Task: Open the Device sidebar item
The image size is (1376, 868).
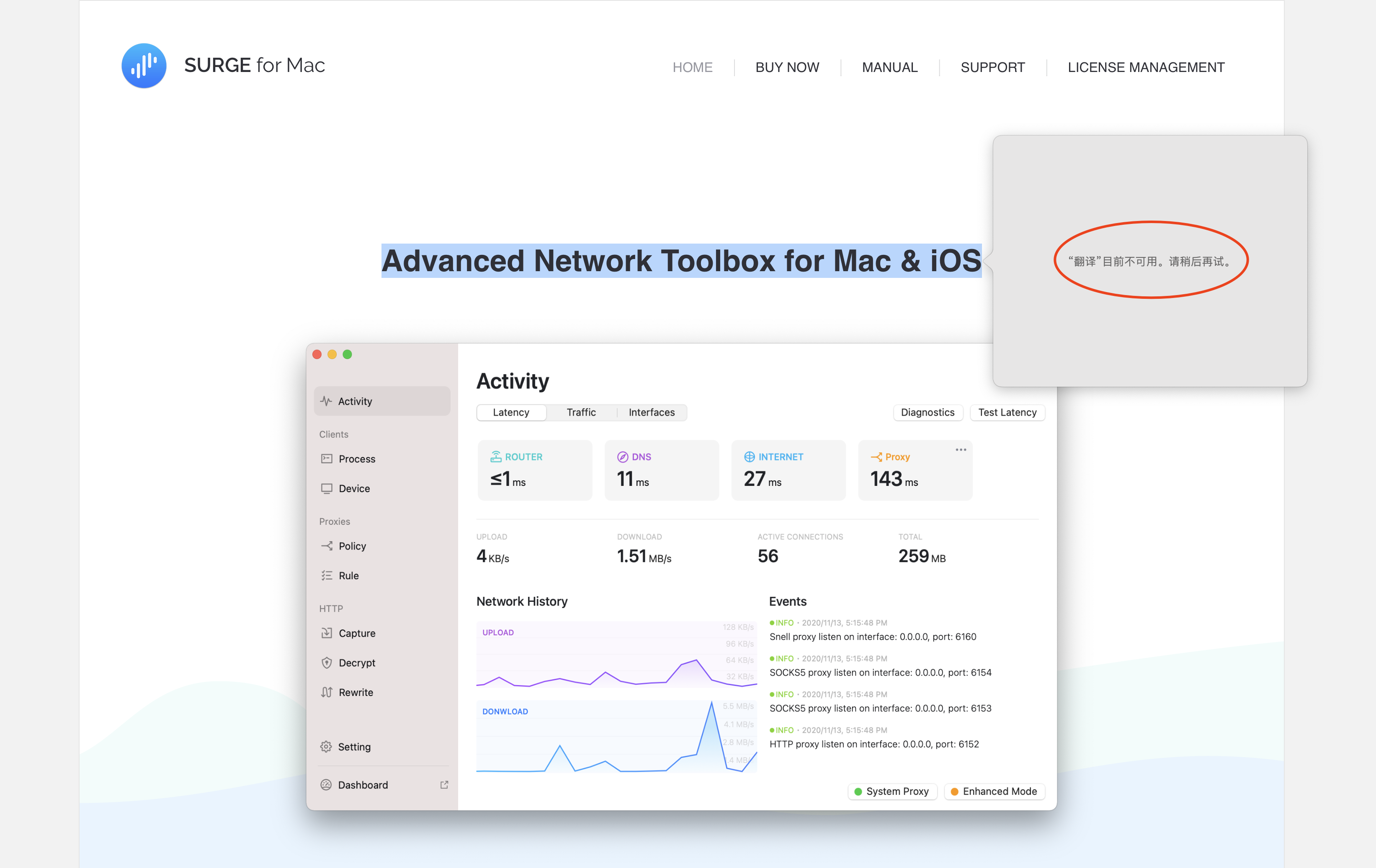Action: pyautogui.click(x=354, y=488)
